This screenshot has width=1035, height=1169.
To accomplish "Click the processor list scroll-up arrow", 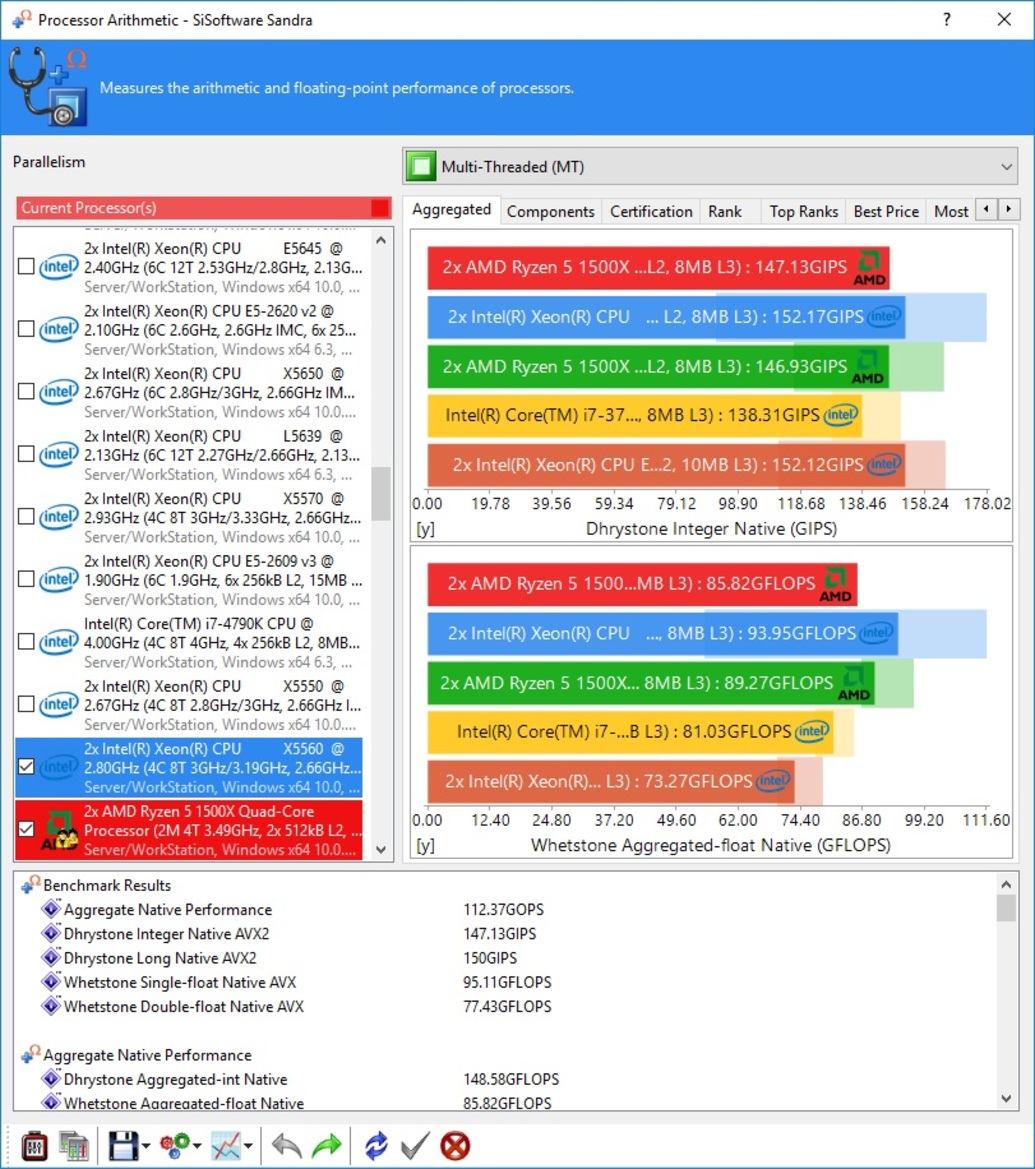I will [381, 241].
